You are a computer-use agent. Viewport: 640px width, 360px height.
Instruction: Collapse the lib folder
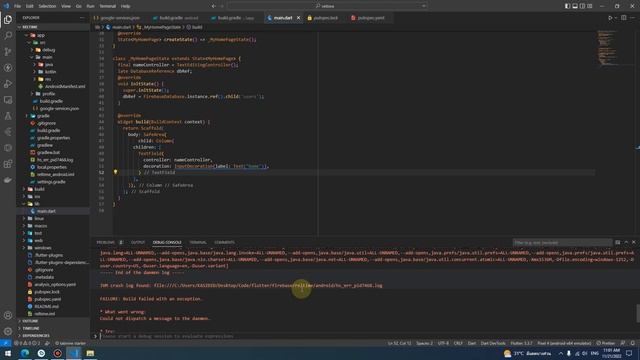click(x=37, y=204)
